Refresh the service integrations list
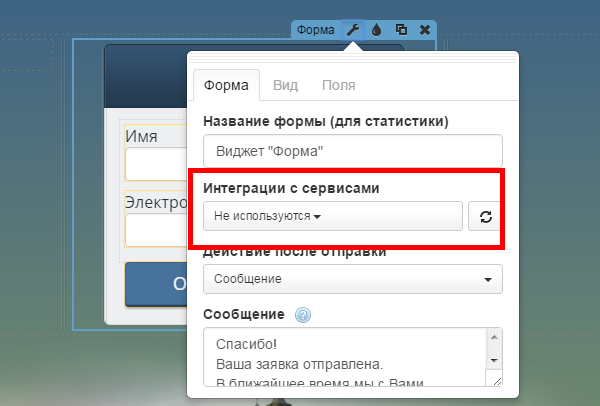This screenshot has height=406, width=600. [485, 216]
